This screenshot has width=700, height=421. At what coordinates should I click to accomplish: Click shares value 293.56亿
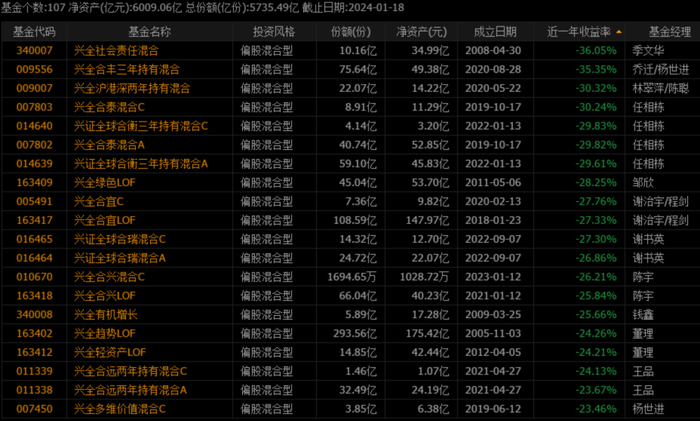(x=355, y=333)
